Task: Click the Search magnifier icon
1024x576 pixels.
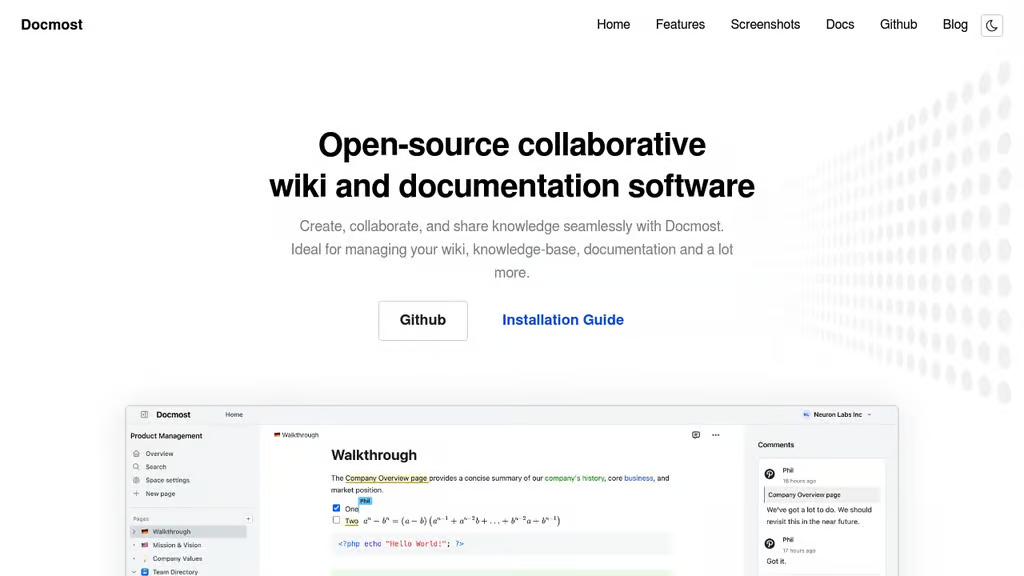Action: point(136,467)
